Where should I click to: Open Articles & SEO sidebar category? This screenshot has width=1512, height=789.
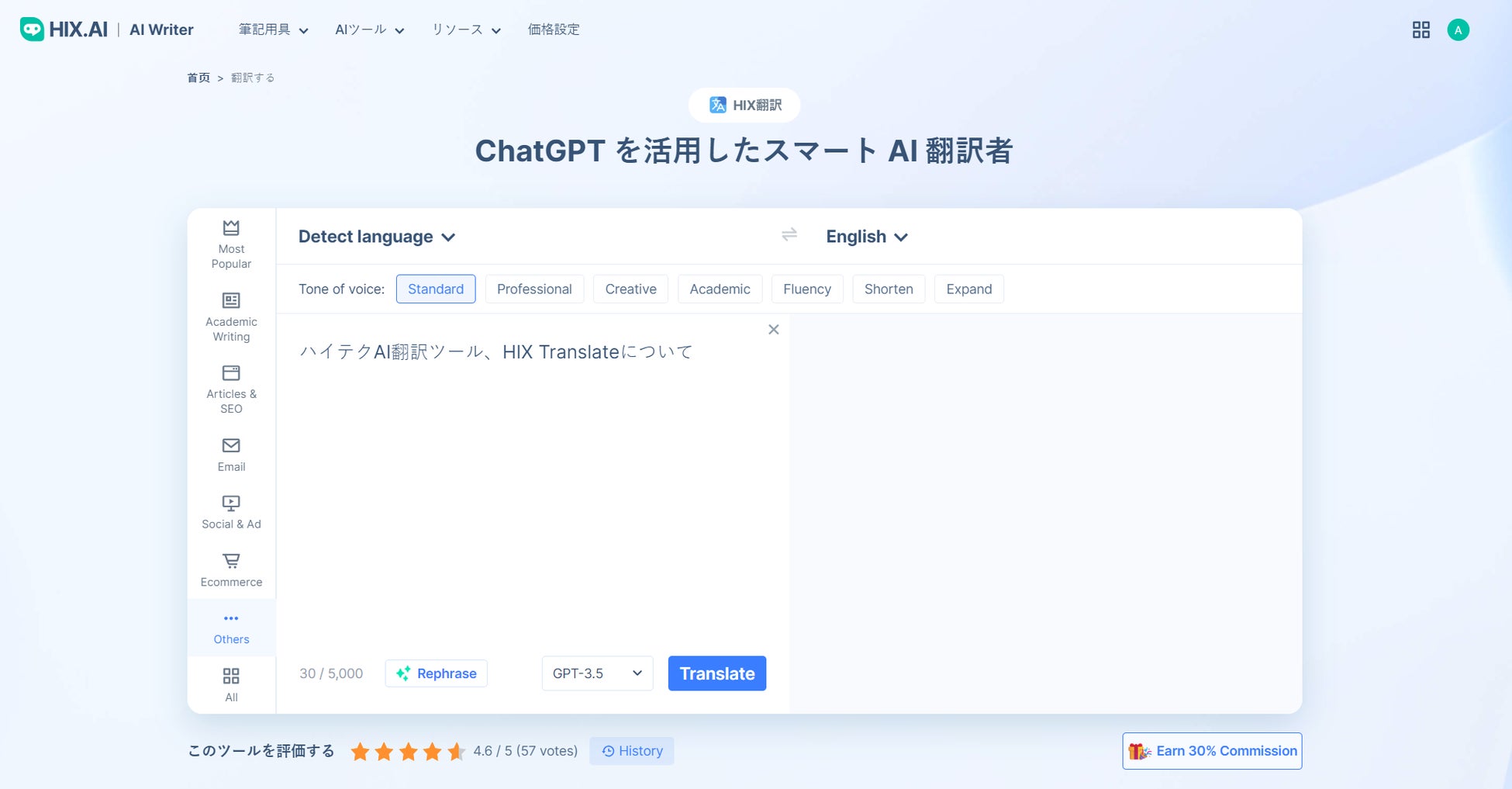pyautogui.click(x=231, y=389)
